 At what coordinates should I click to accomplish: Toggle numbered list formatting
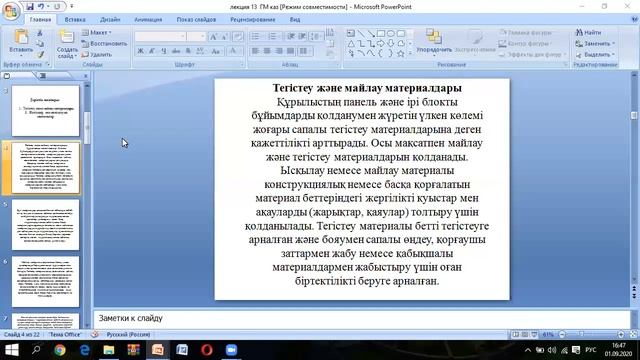pyautogui.click(x=273, y=37)
